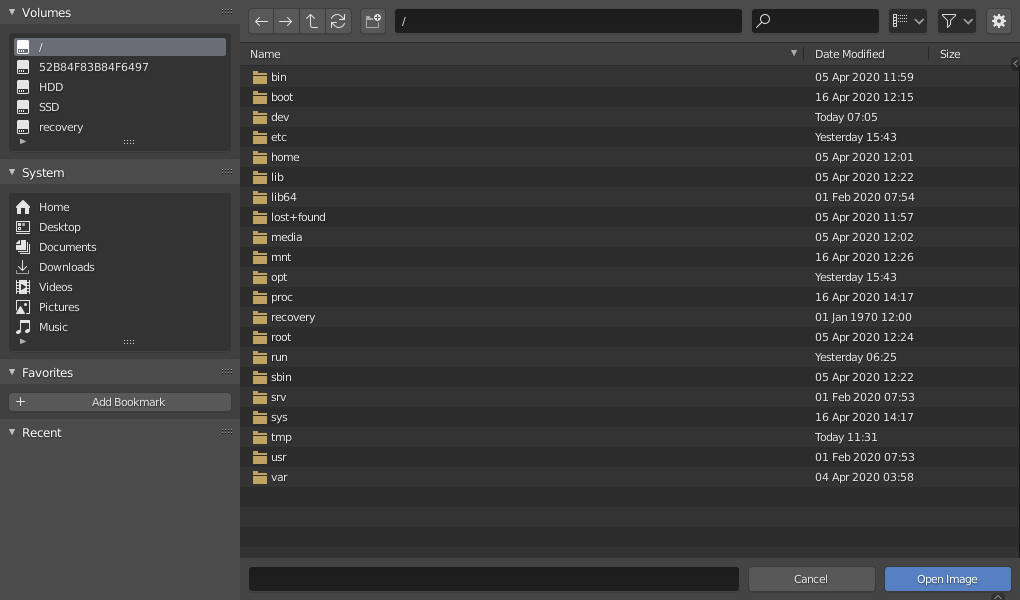Click Add Bookmark in Favorites
This screenshot has height=600, width=1020.
pos(119,401)
